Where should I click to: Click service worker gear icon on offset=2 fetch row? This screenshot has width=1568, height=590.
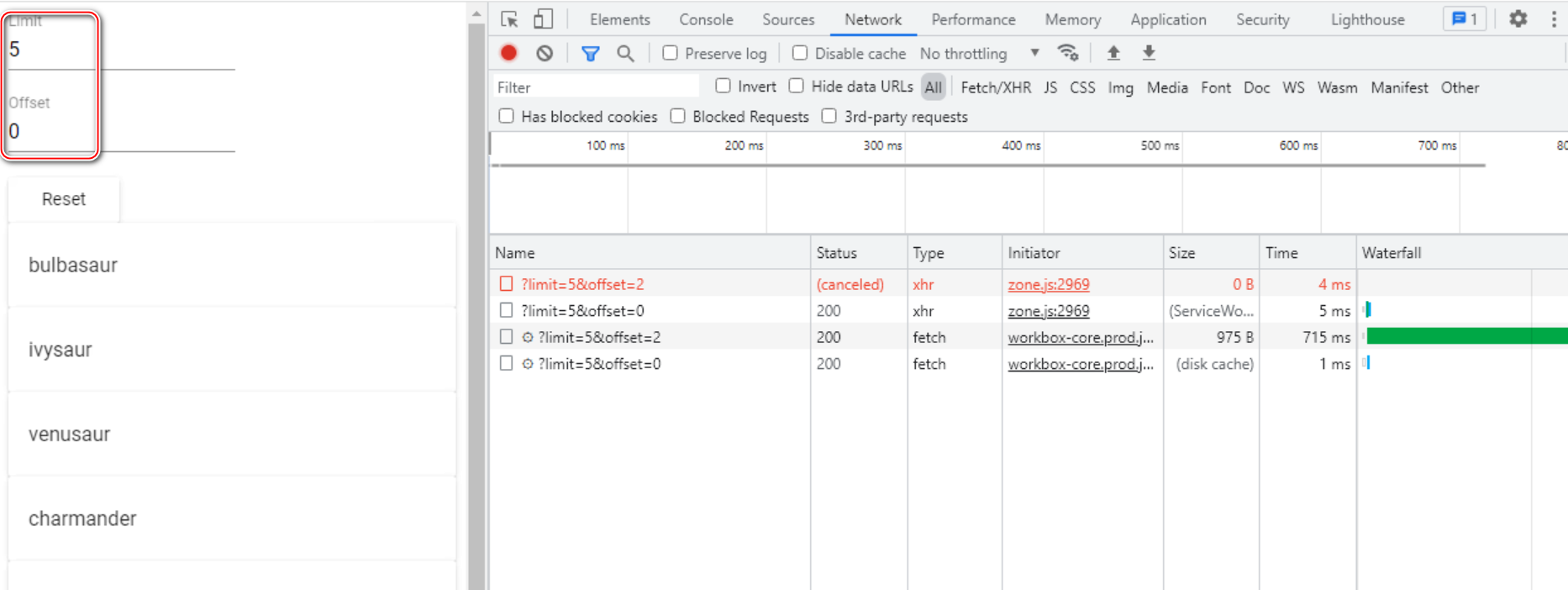(x=528, y=337)
